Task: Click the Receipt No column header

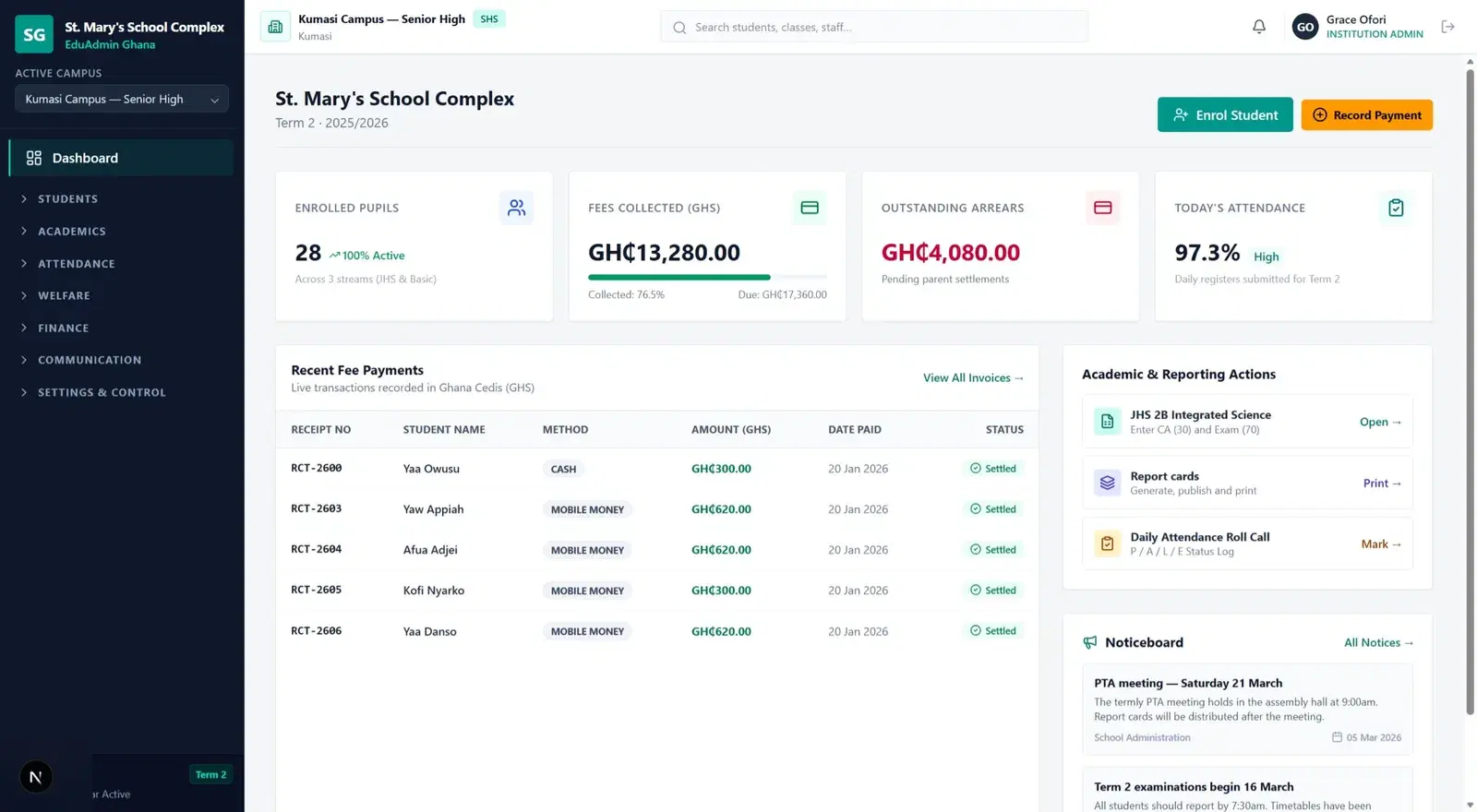Action: click(x=321, y=430)
